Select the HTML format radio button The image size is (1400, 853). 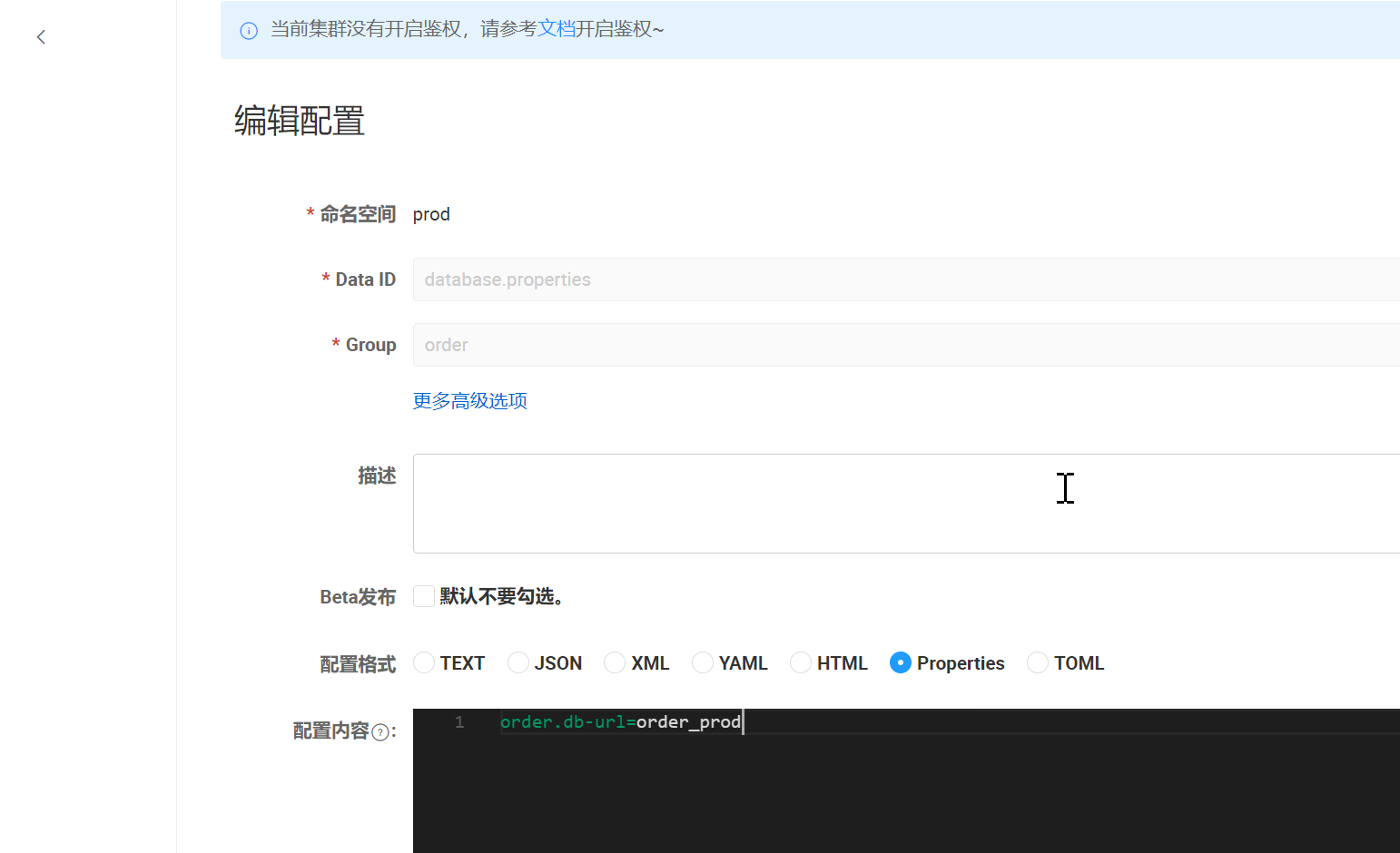coord(801,662)
